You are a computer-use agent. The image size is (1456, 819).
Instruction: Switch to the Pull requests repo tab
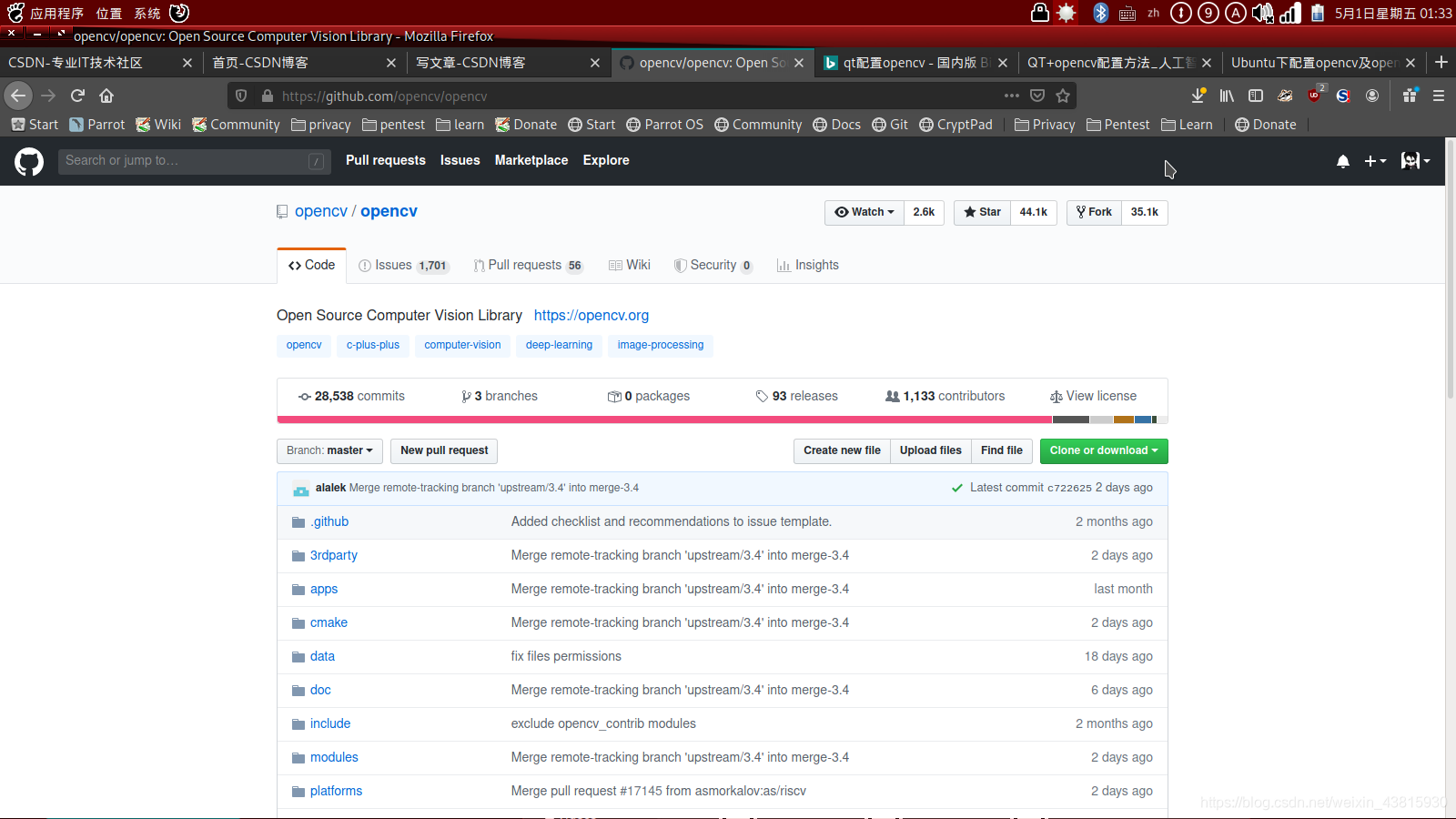tap(528, 265)
